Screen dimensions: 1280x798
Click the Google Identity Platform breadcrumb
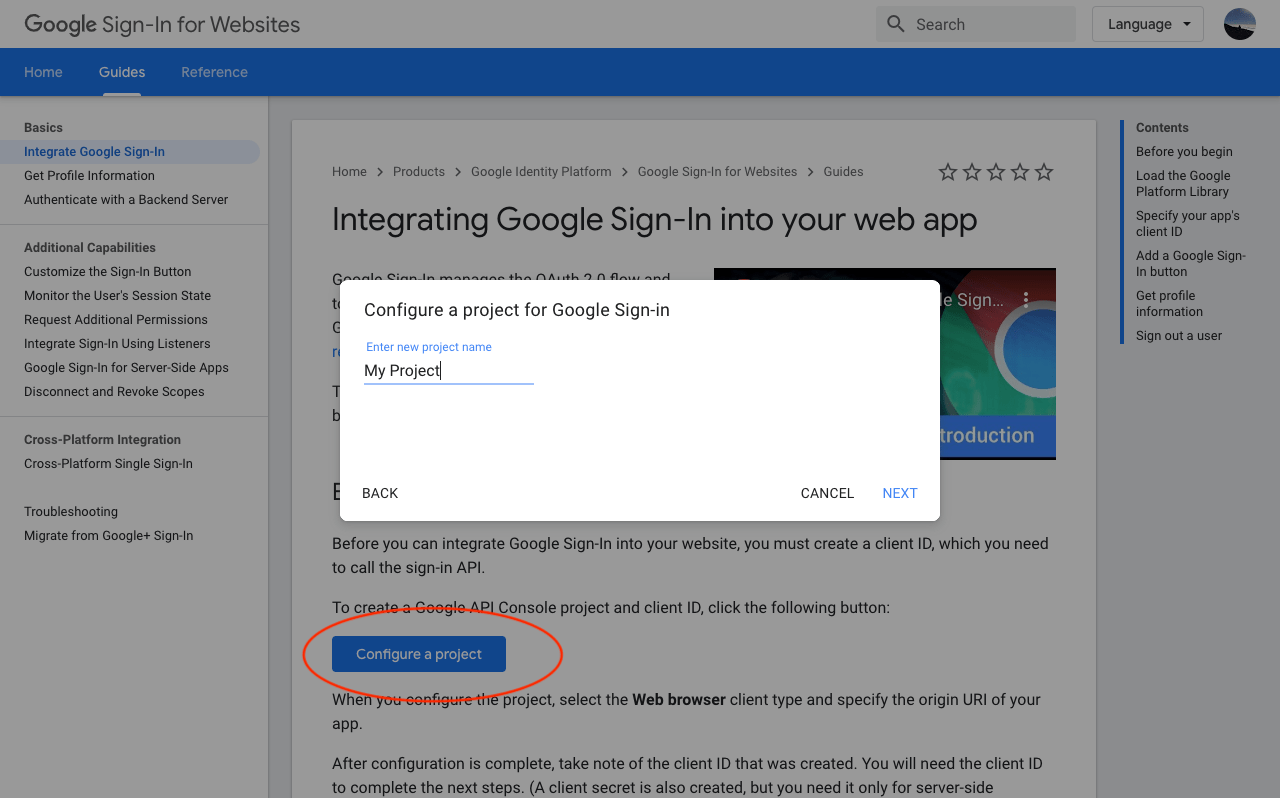[x=541, y=172]
